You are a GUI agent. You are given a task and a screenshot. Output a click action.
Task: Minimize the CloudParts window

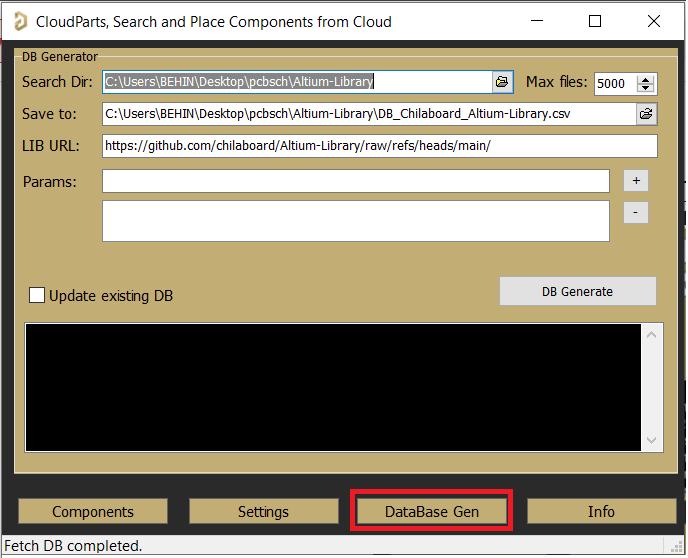(537, 21)
